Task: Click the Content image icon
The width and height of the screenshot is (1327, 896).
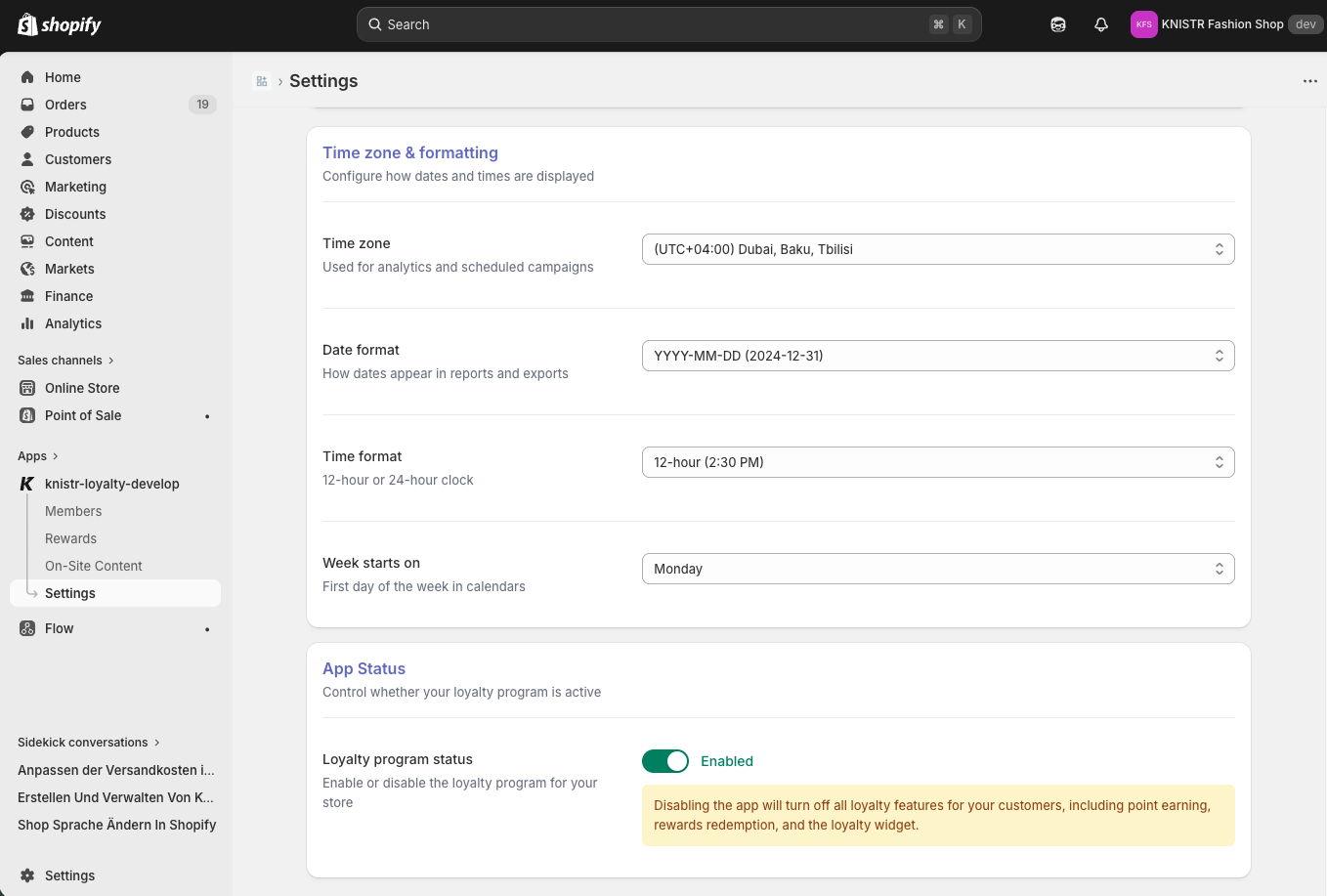Action: [27, 241]
